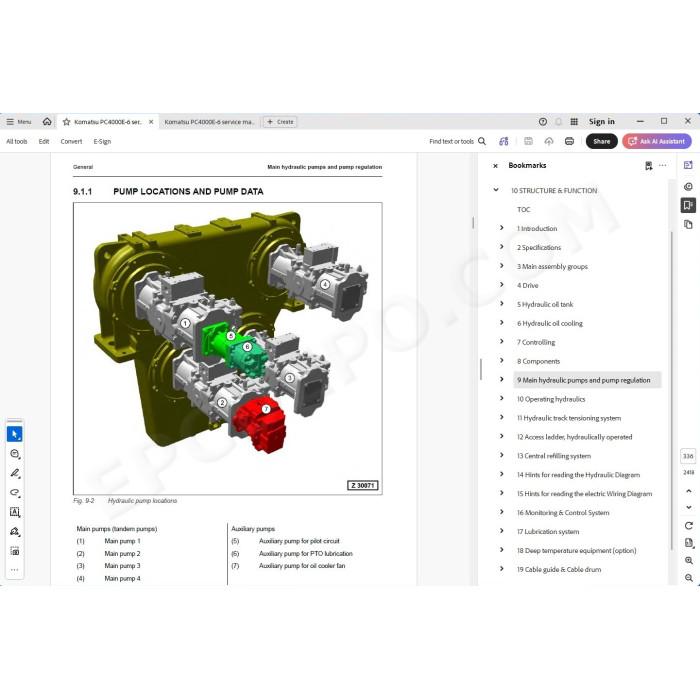700x700 pixels.
Task: Open the E-Sign menu
Action: pos(102,141)
